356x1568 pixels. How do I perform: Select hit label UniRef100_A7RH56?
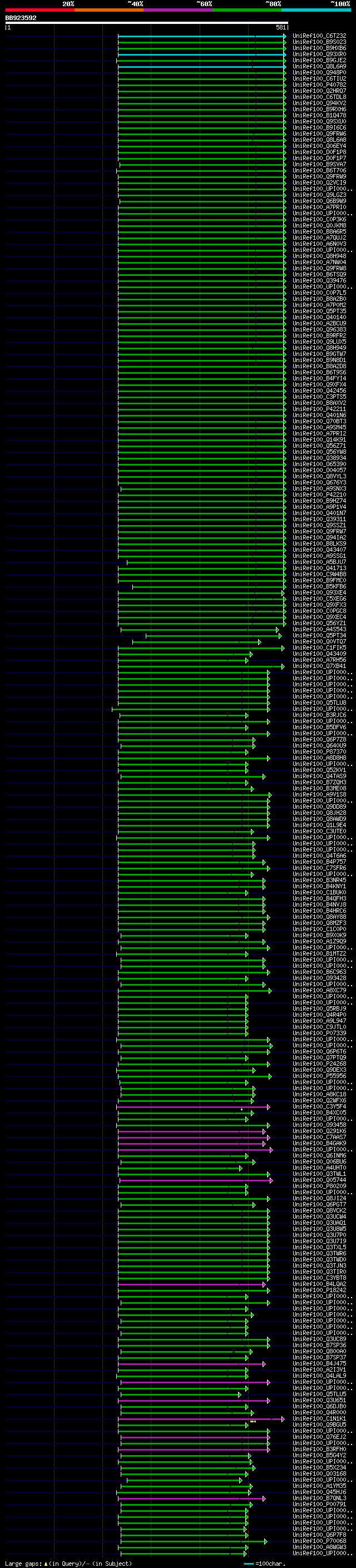[x=319, y=660]
